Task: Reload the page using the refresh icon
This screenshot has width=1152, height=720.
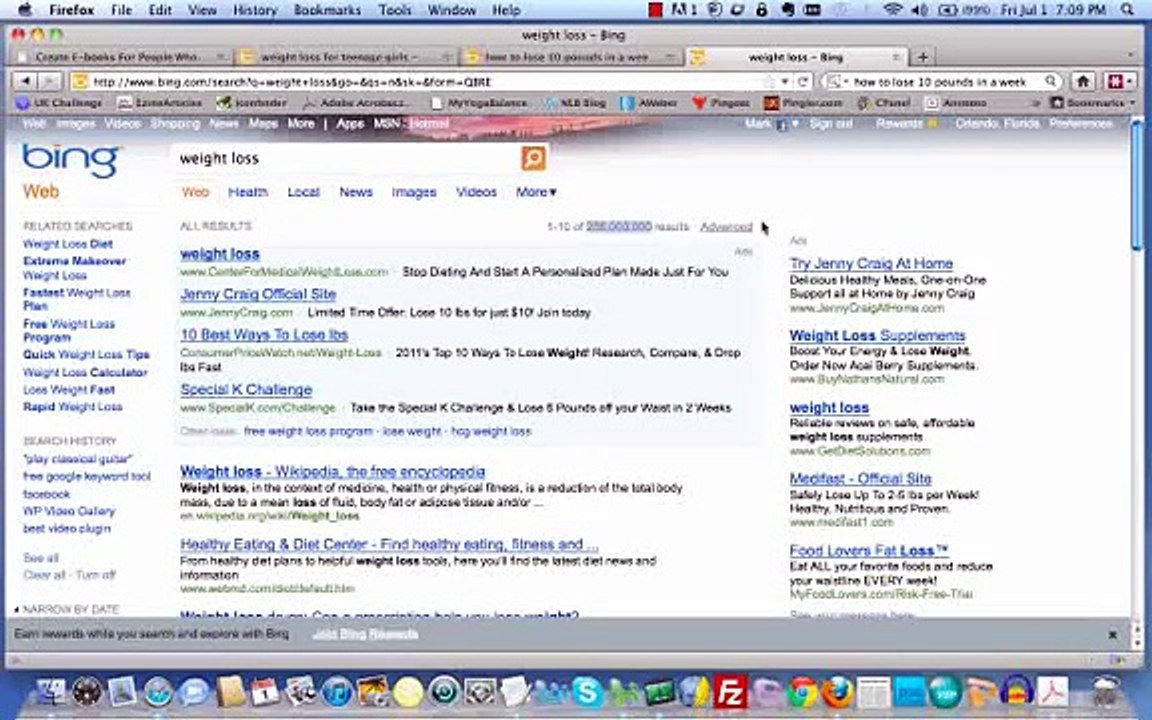Action: pyautogui.click(x=802, y=82)
